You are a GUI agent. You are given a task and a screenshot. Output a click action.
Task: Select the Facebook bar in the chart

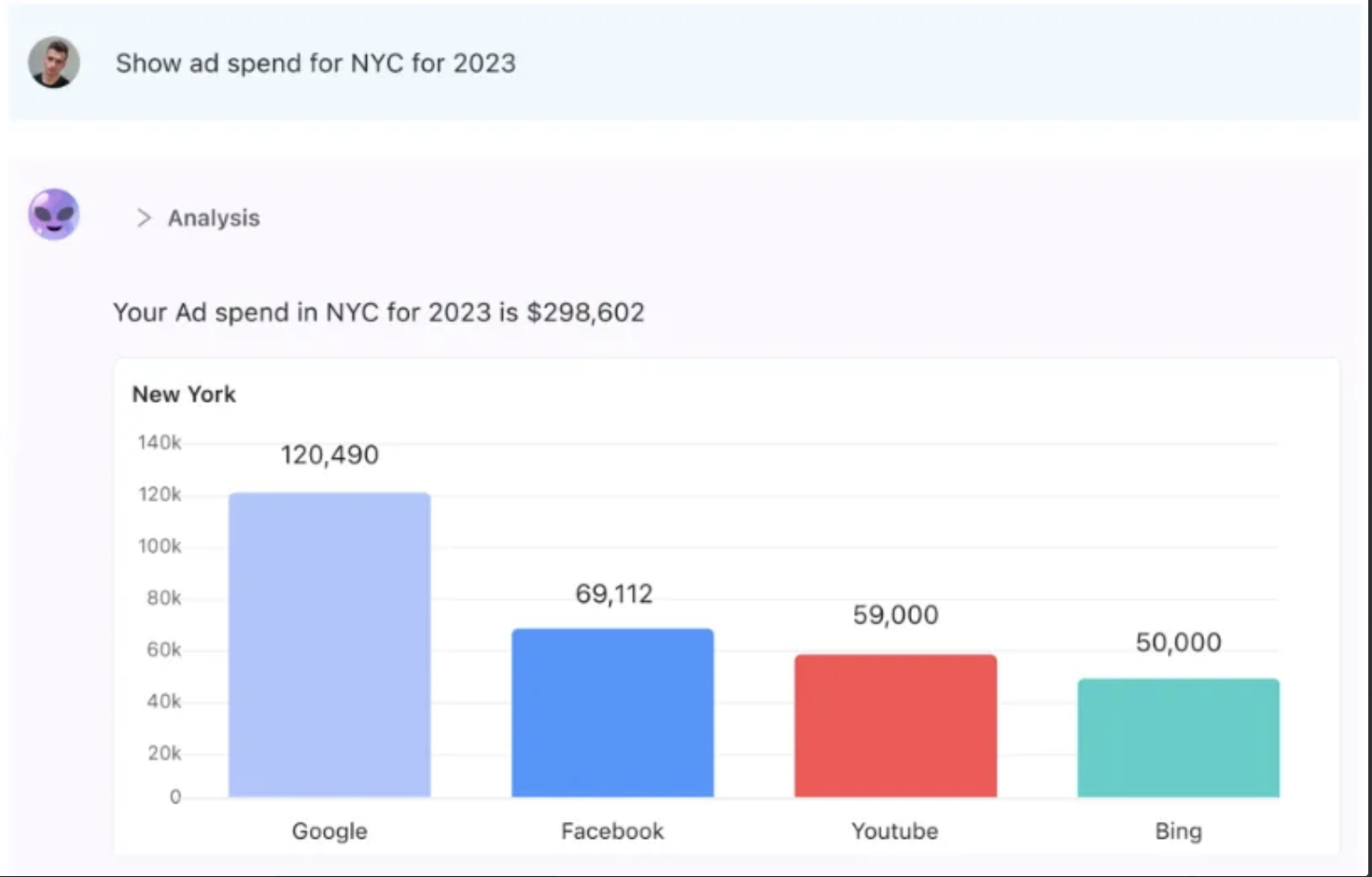[x=612, y=714]
